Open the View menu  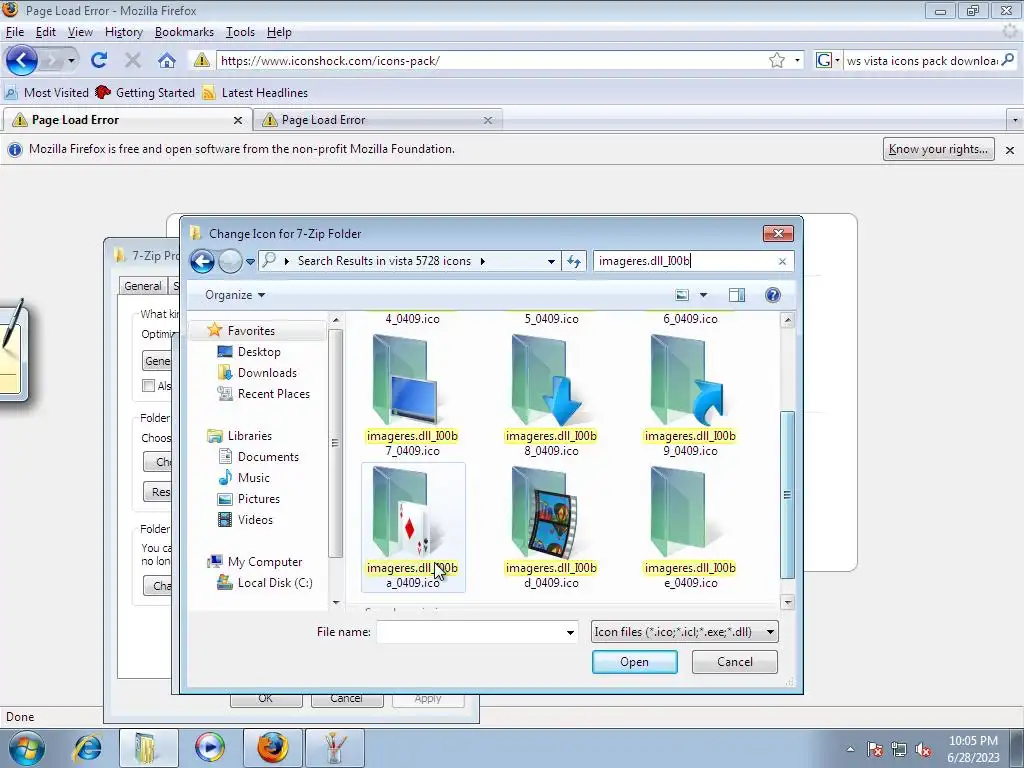click(x=80, y=32)
